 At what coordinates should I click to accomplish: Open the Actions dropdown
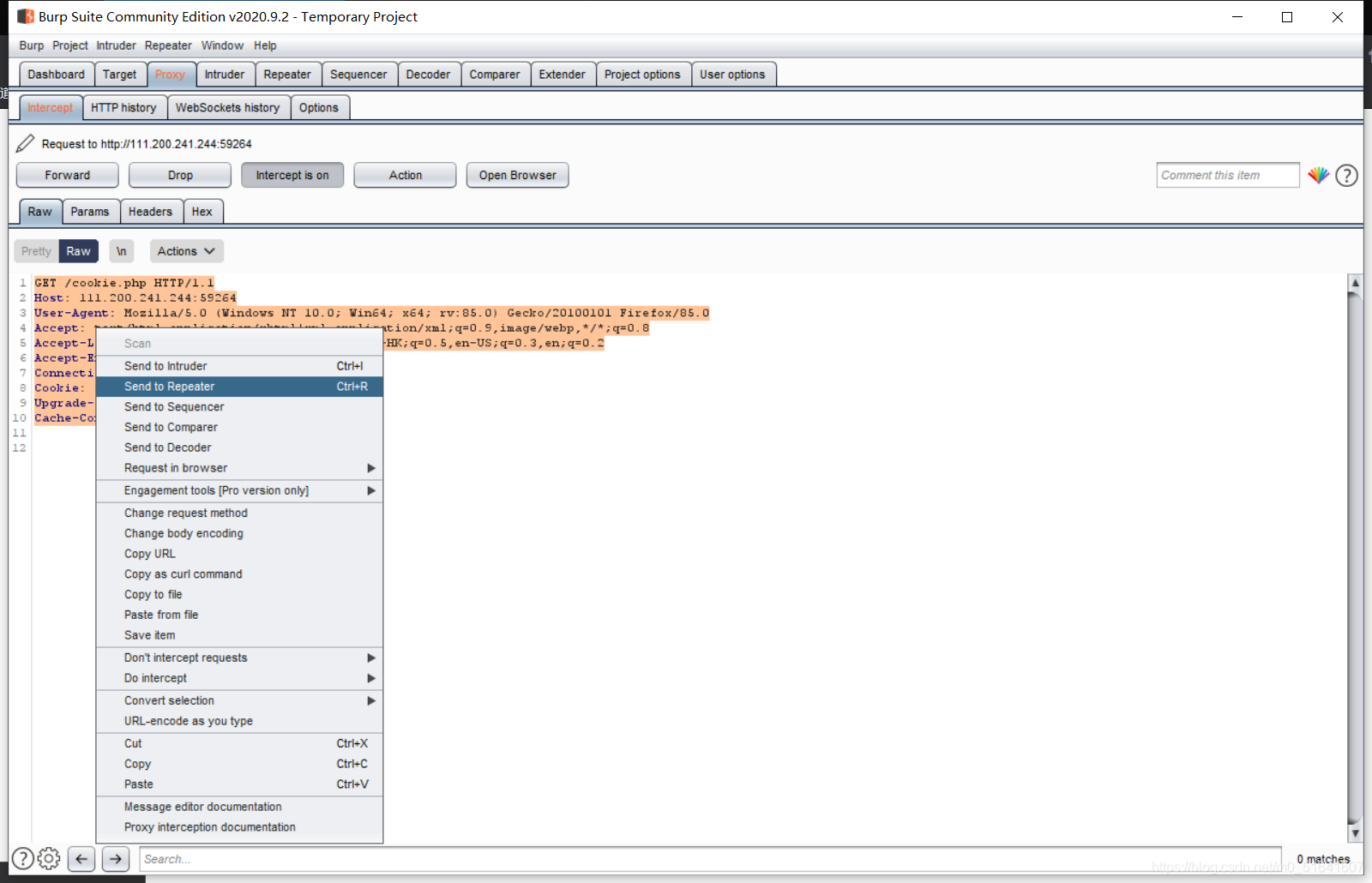point(186,251)
